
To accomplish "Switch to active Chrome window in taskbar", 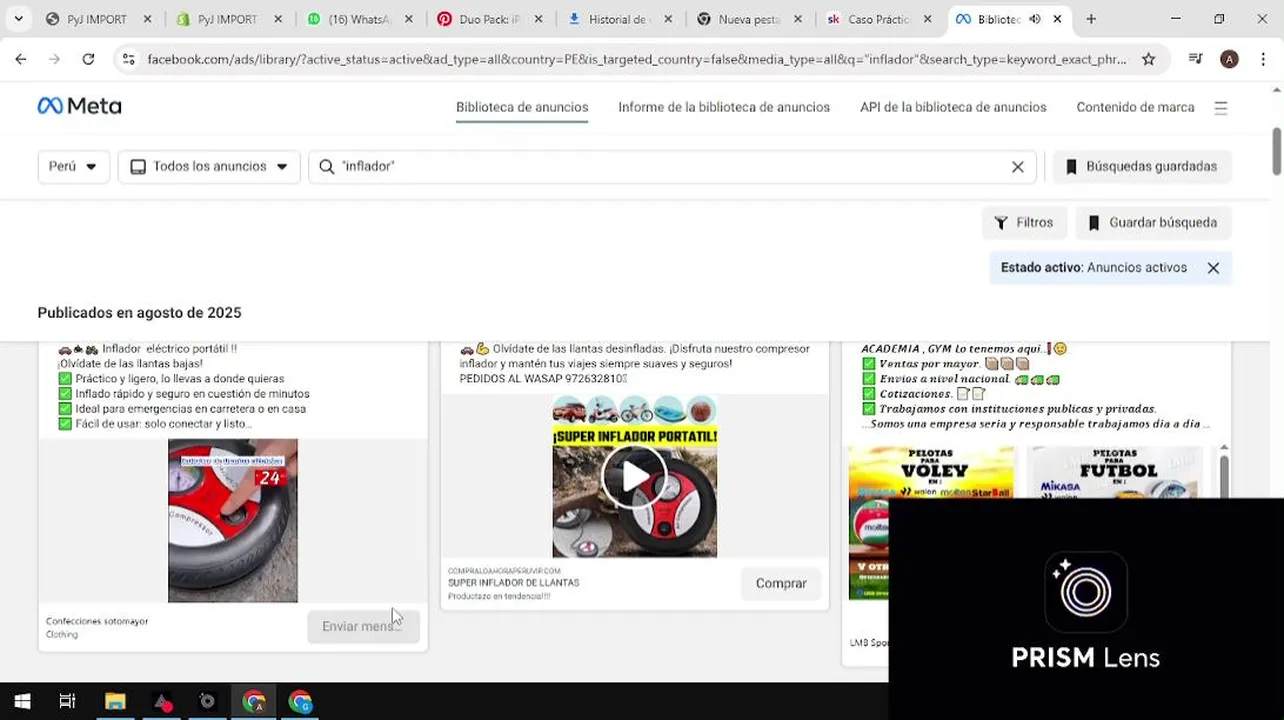I will click(254, 702).
